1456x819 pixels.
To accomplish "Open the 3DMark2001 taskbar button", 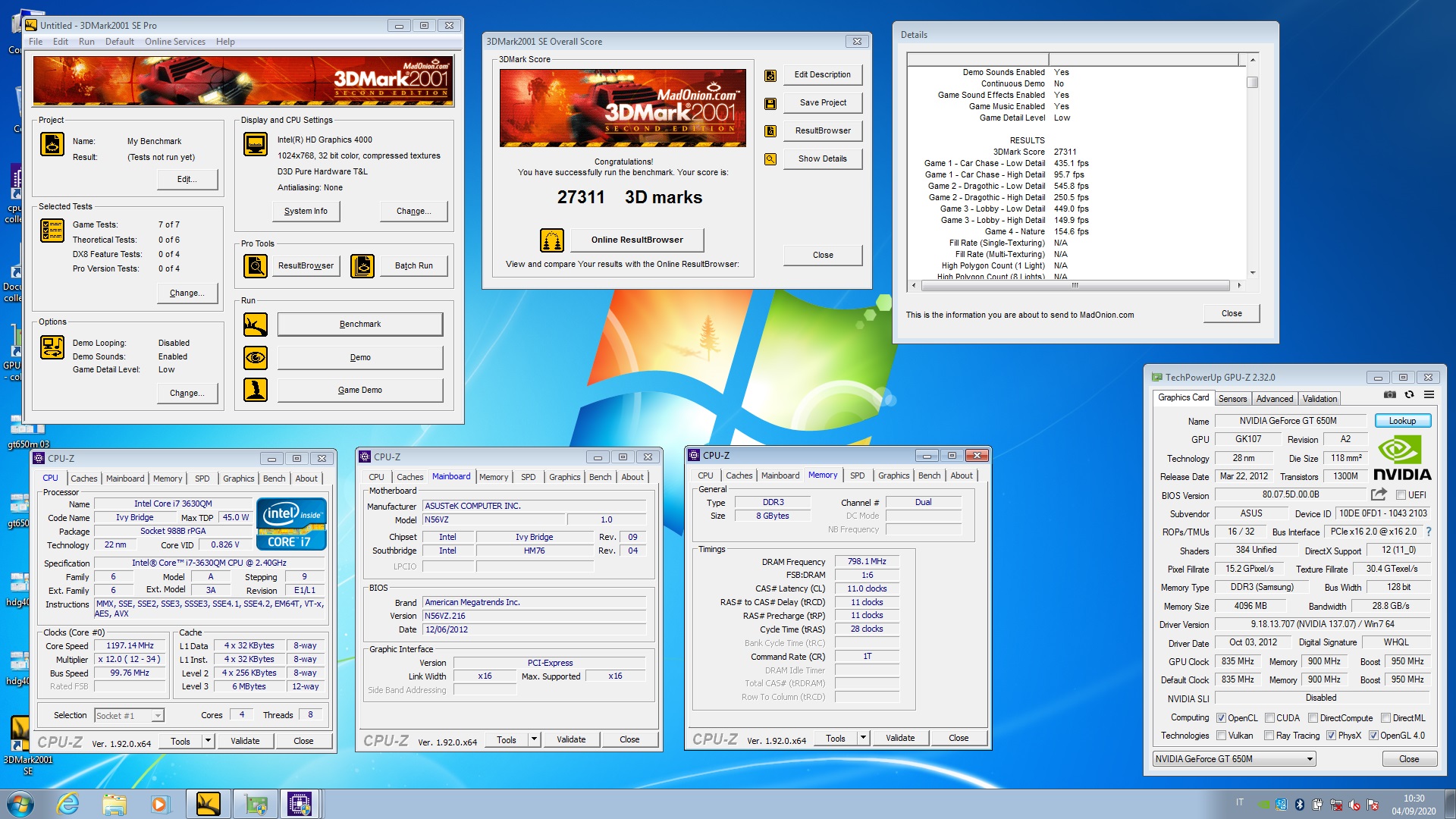I will click(208, 803).
